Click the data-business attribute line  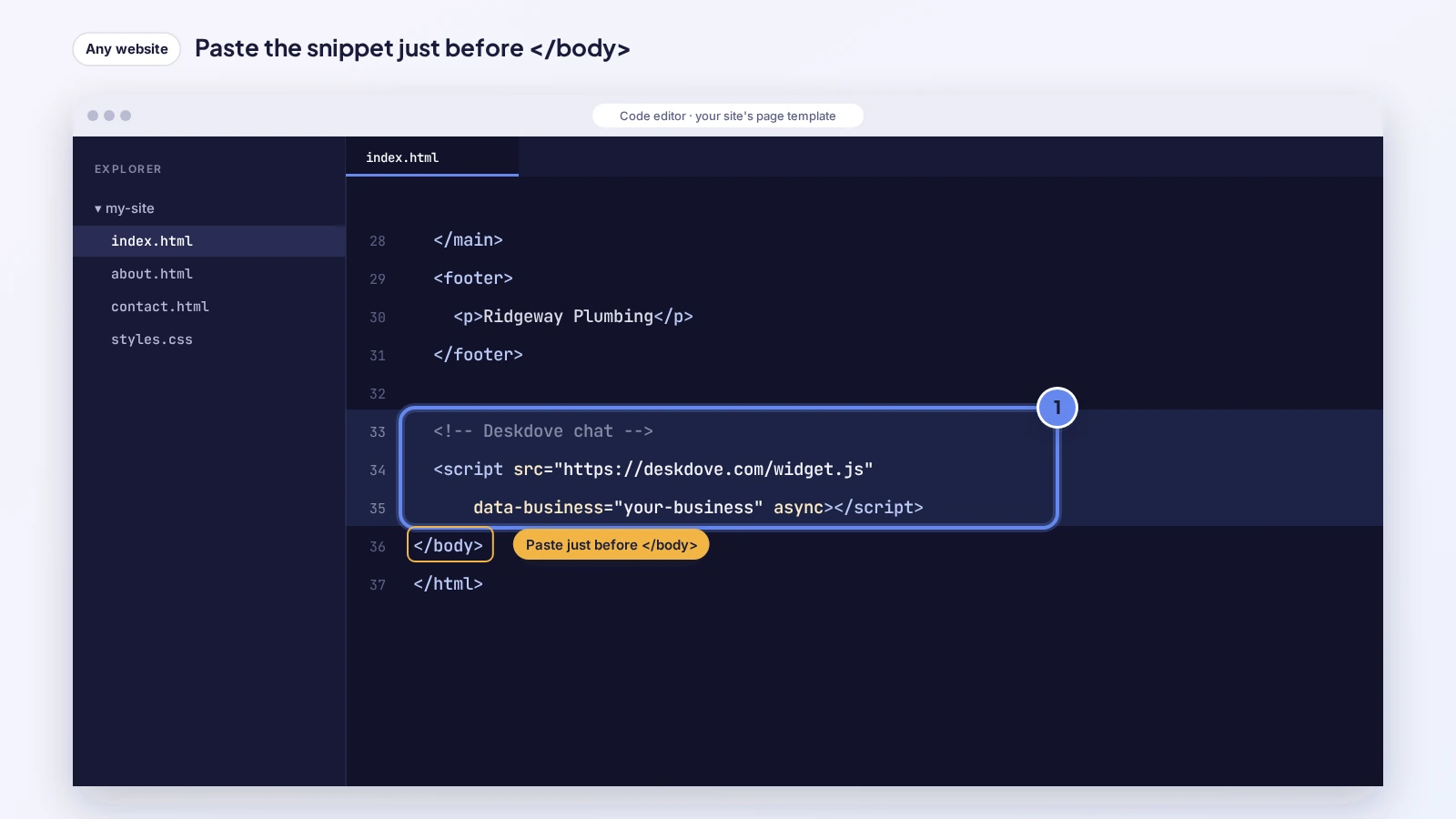[698, 508]
